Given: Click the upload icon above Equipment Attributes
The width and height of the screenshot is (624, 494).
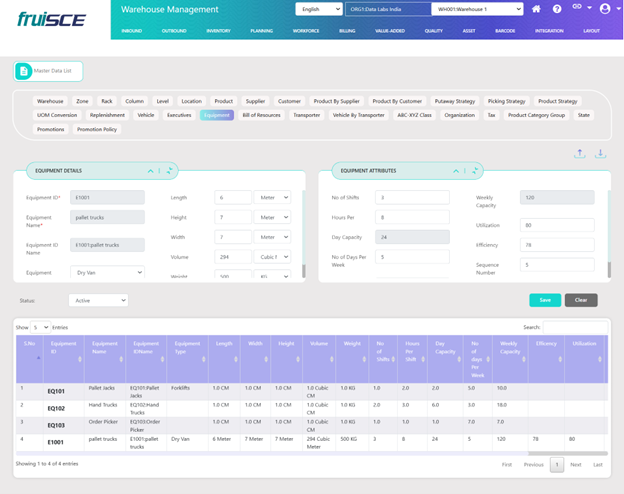Looking at the screenshot, I should 580,154.
